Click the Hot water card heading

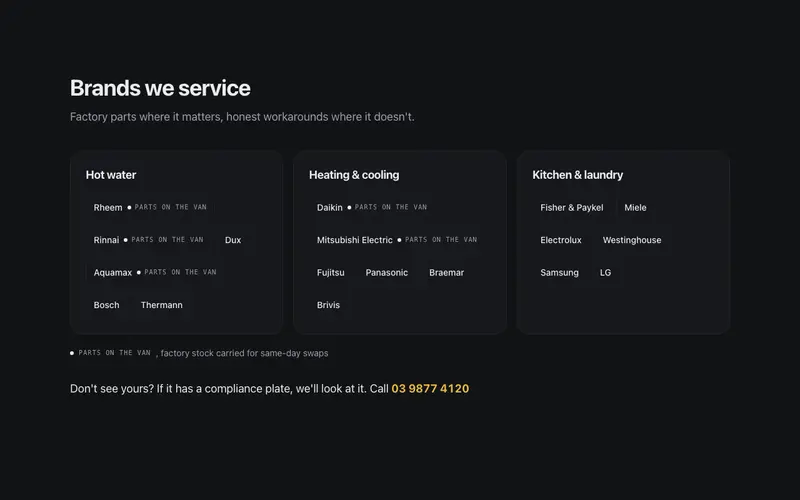111,175
